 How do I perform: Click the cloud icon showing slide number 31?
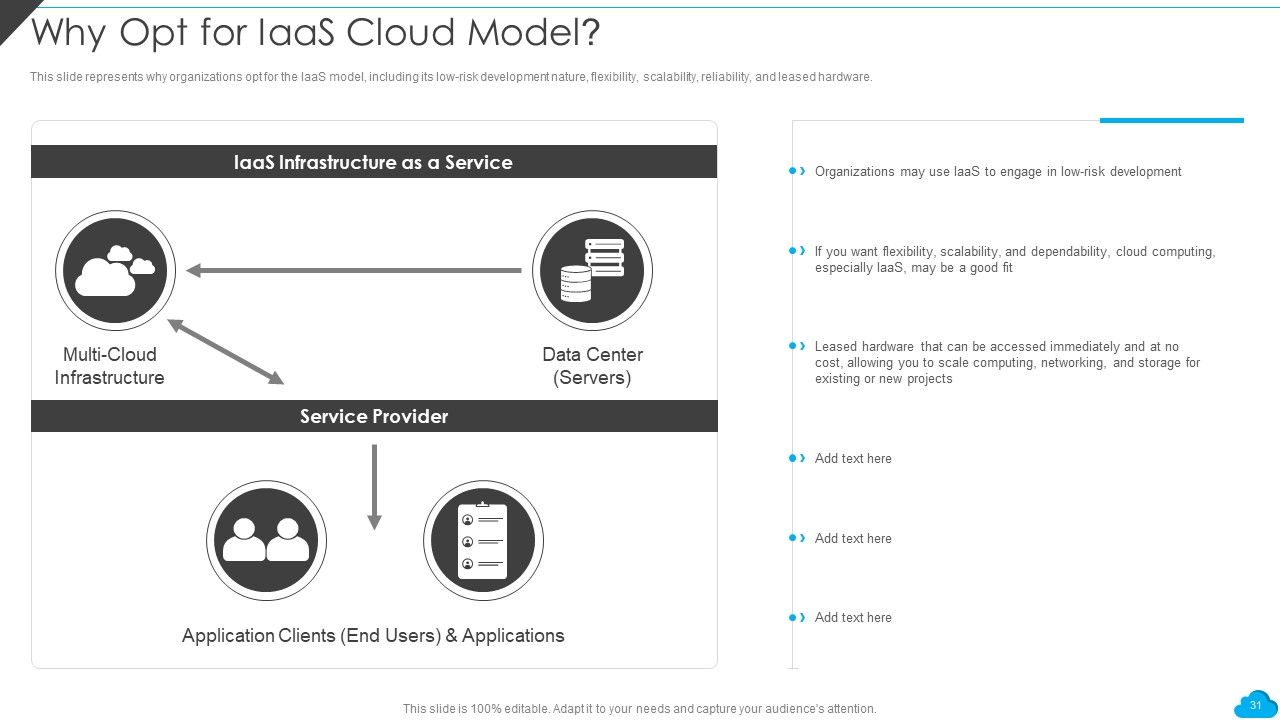pos(1255,704)
